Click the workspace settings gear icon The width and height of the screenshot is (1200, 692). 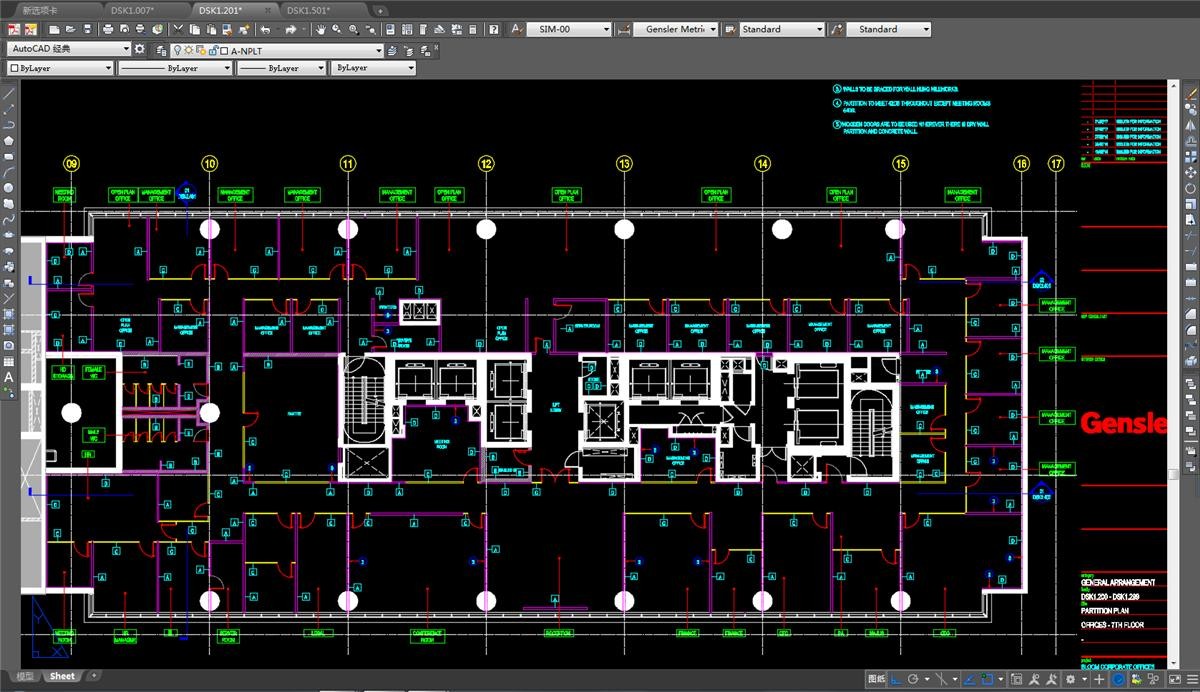(140, 49)
